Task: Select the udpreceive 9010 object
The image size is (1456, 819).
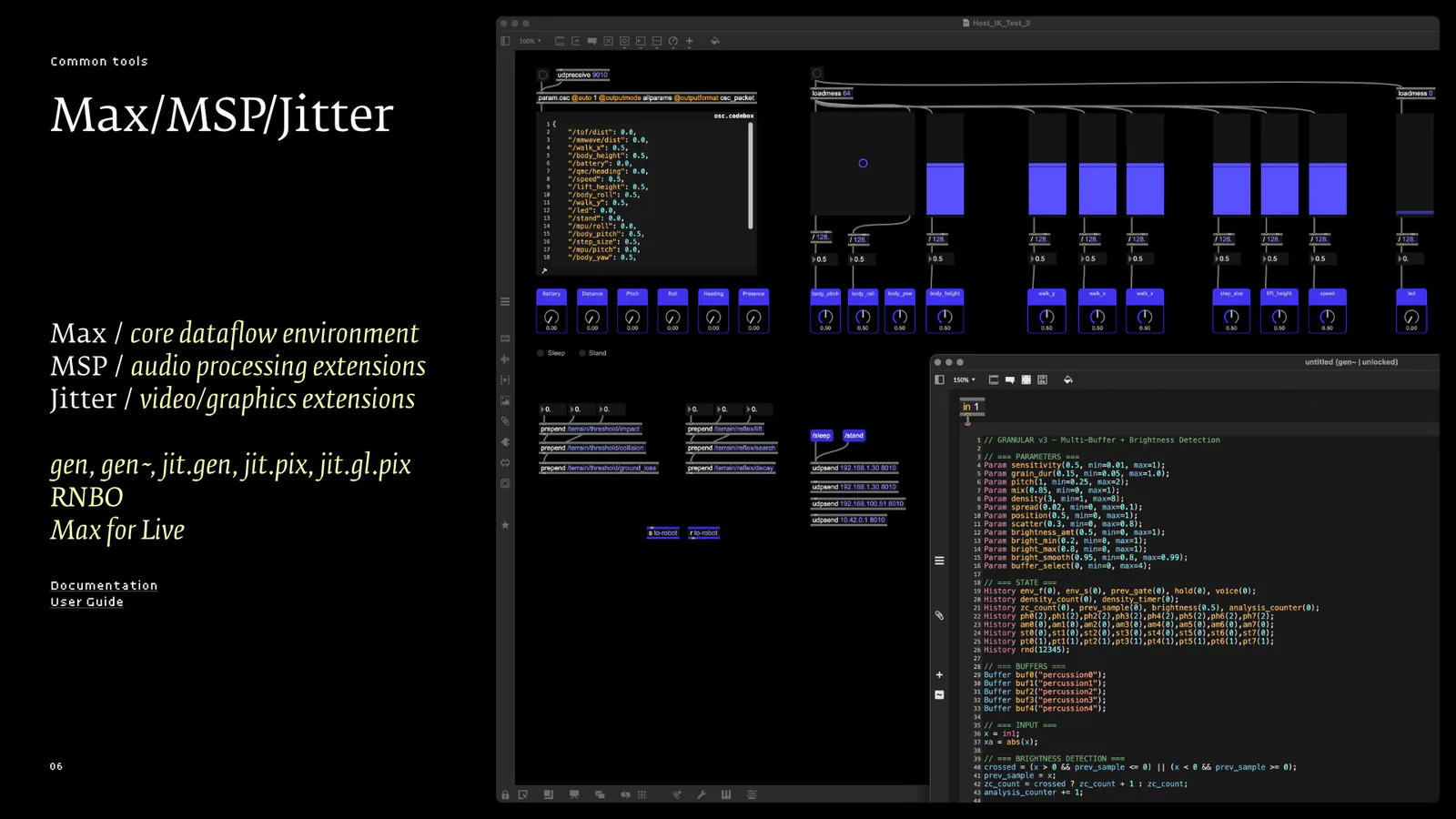Action: [582, 76]
